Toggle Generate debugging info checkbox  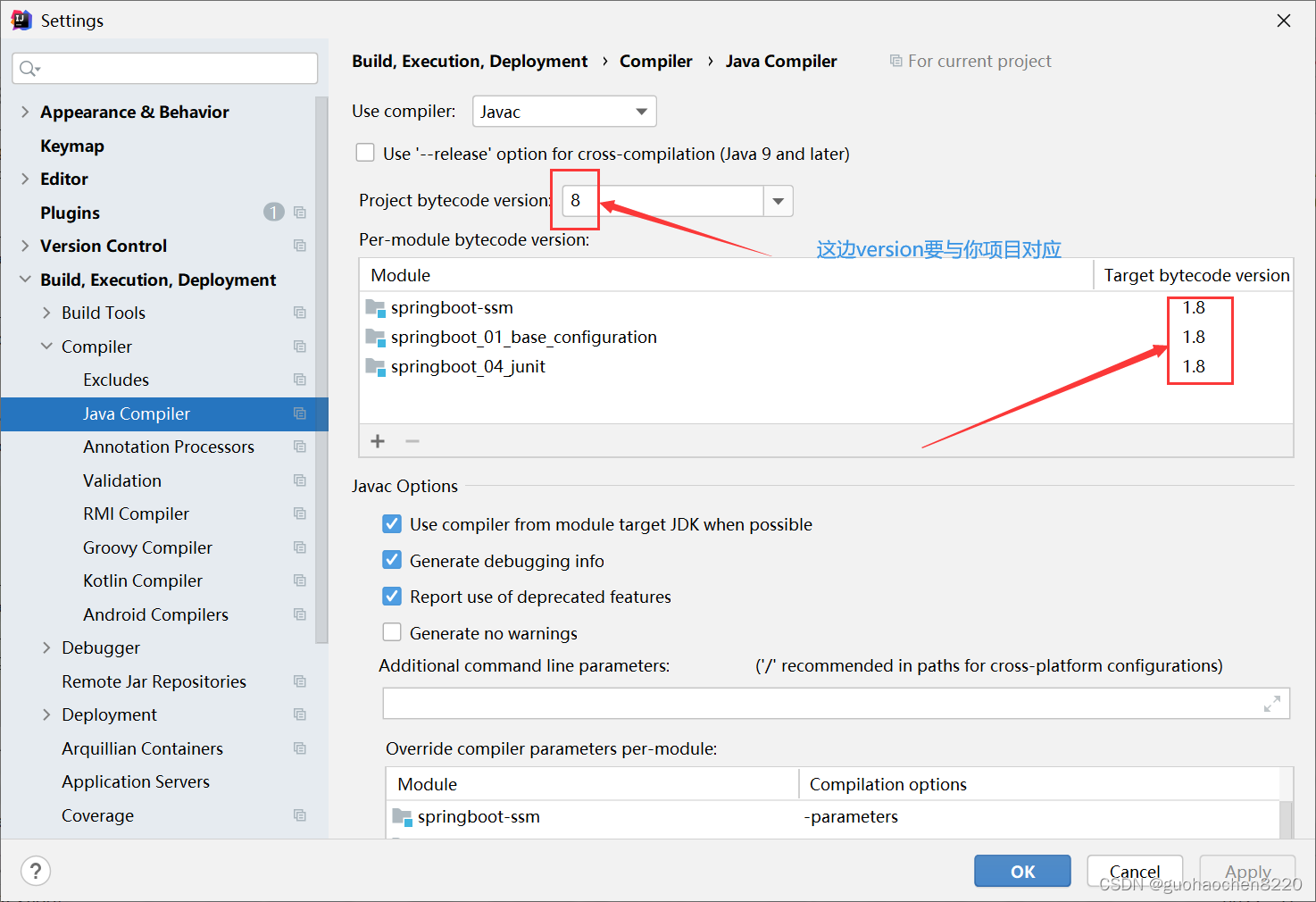point(392,560)
